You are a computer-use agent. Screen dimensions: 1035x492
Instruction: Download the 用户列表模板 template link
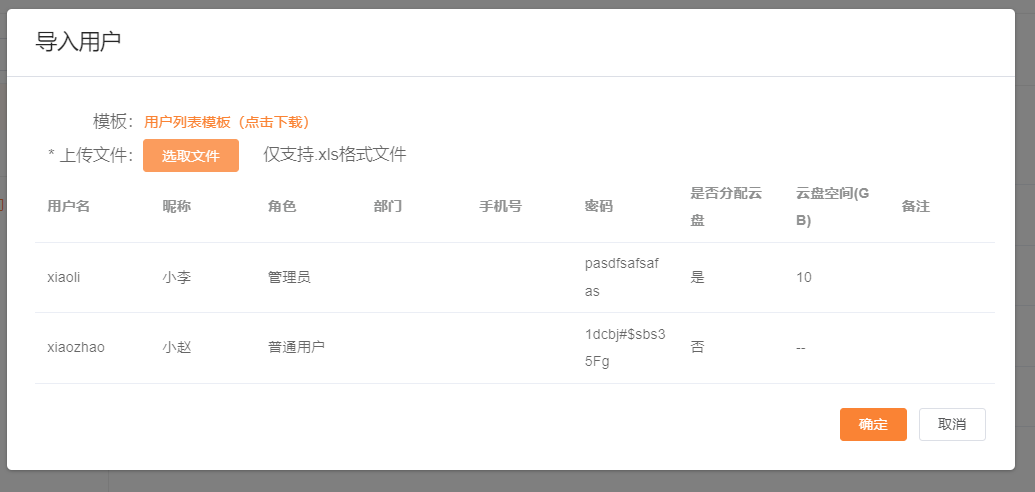(x=227, y=122)
